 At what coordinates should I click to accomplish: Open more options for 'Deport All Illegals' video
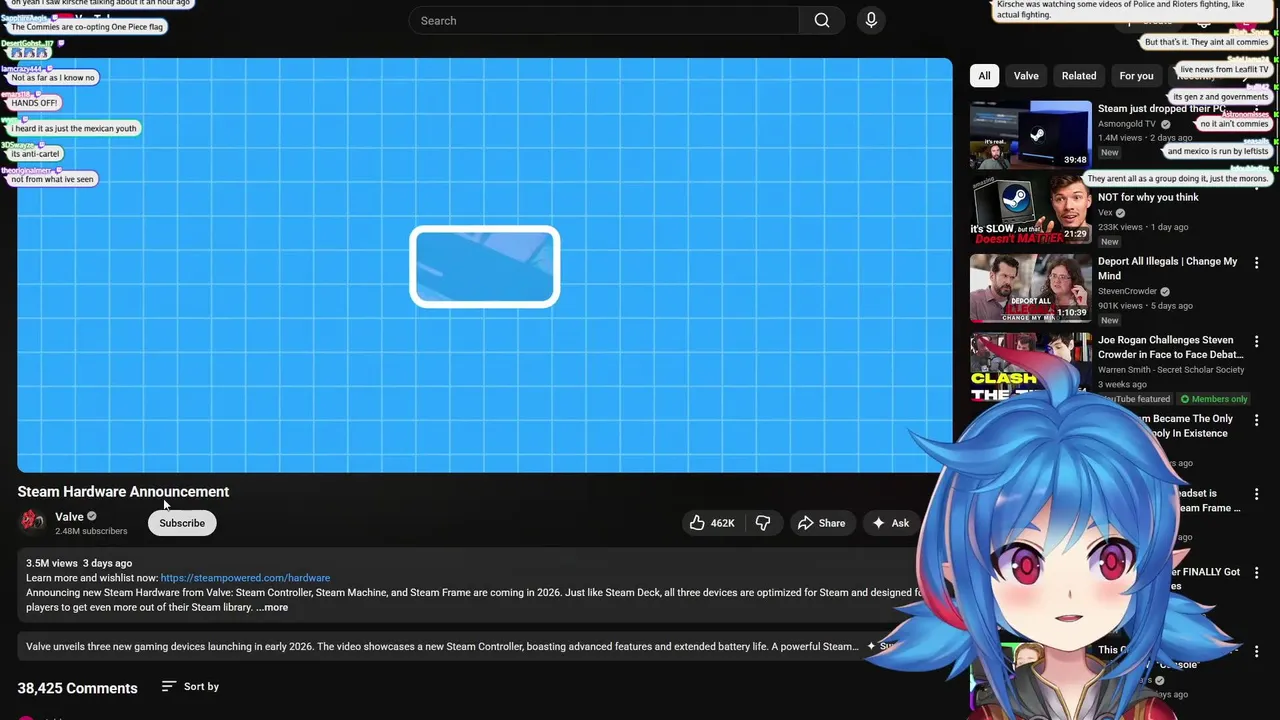1257,262
